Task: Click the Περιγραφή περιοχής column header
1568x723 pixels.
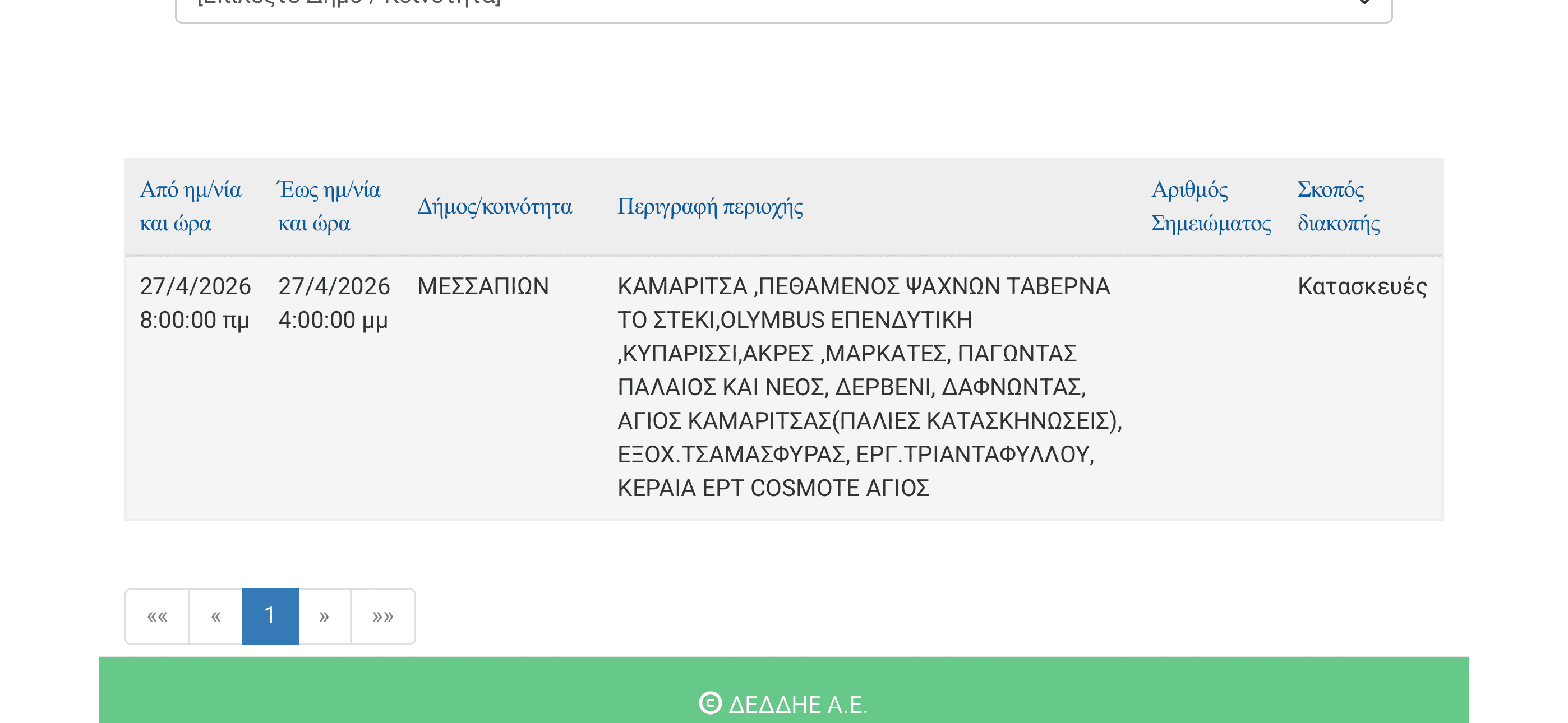Action: click(710, 207)
